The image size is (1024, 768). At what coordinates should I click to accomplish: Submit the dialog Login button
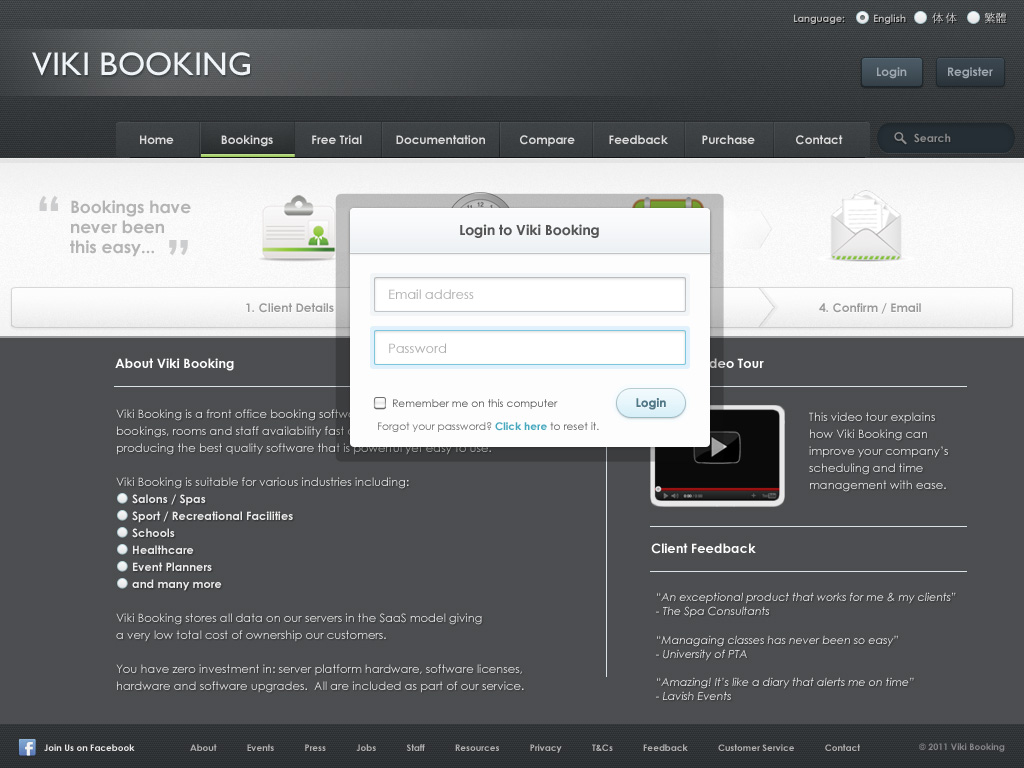click(x=650, y=403)
